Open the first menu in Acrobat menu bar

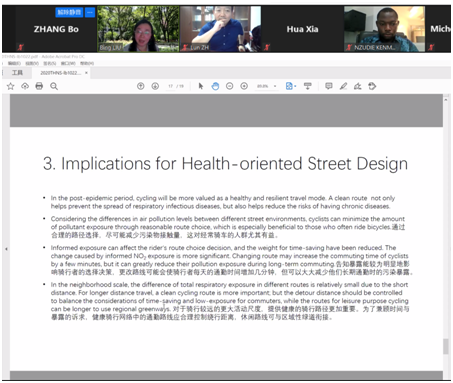14,63
